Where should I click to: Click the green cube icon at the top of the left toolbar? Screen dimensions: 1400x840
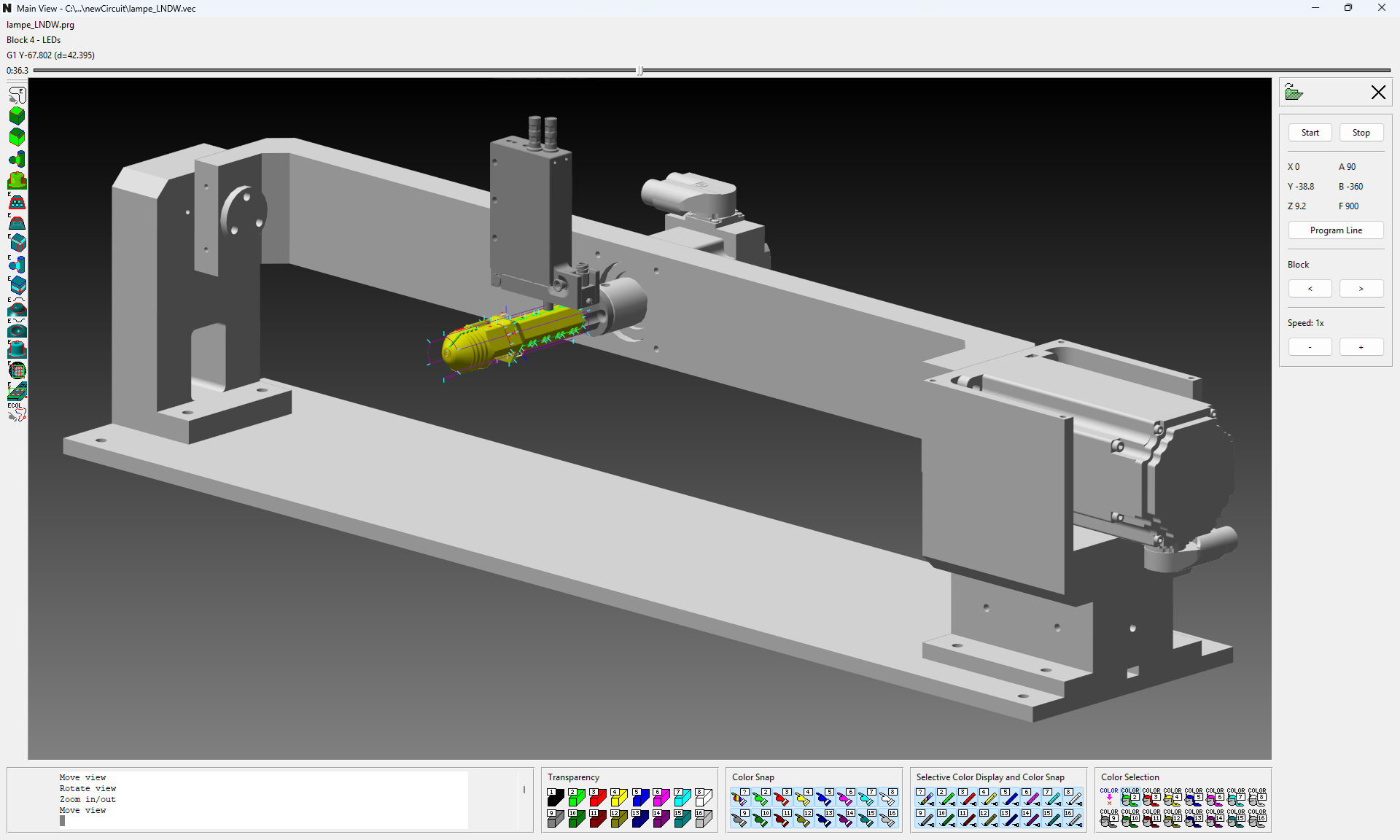click(x=17, y=116)
